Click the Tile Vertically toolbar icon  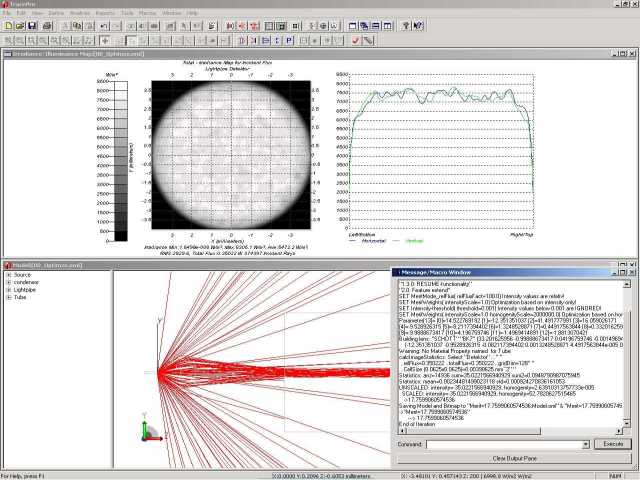(387, 26)
